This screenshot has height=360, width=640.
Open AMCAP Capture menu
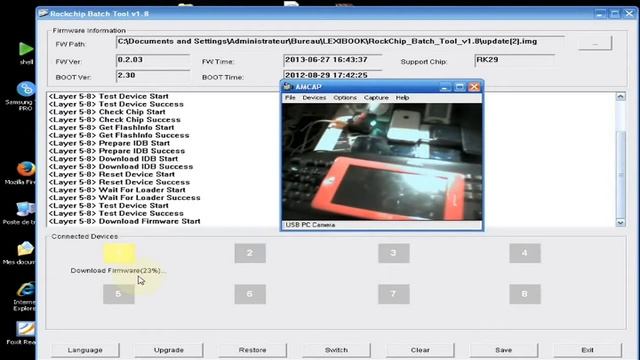click(x=376, y=98)
